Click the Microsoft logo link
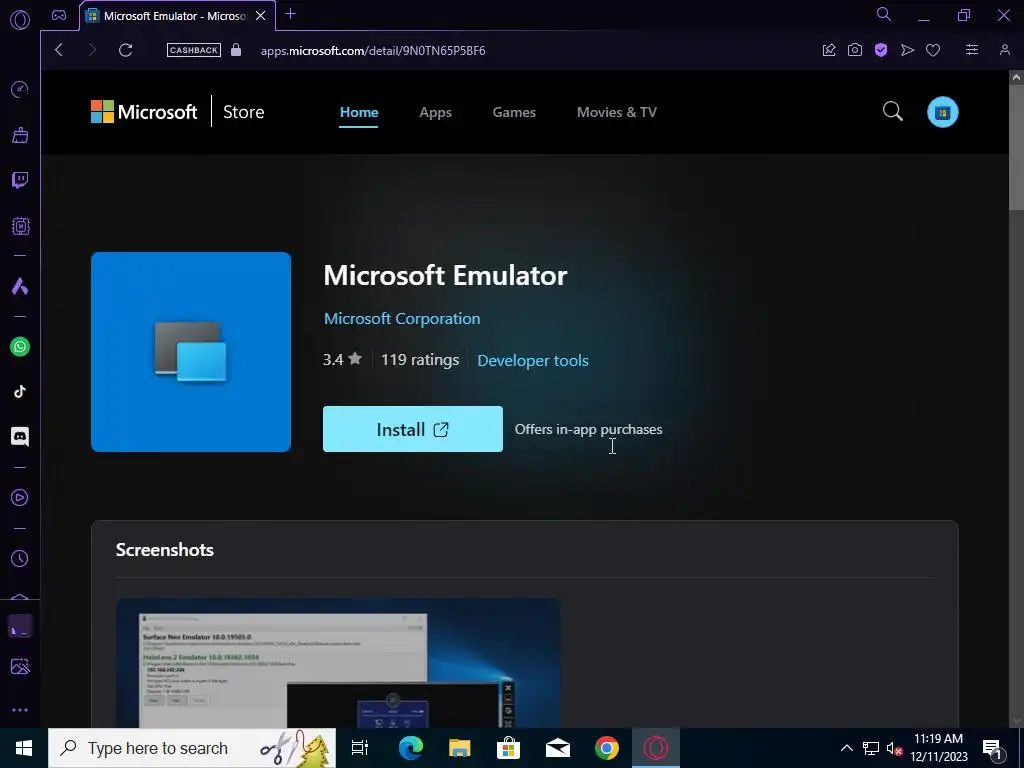Screen dimensions: 1024x768 coord(144,112)
